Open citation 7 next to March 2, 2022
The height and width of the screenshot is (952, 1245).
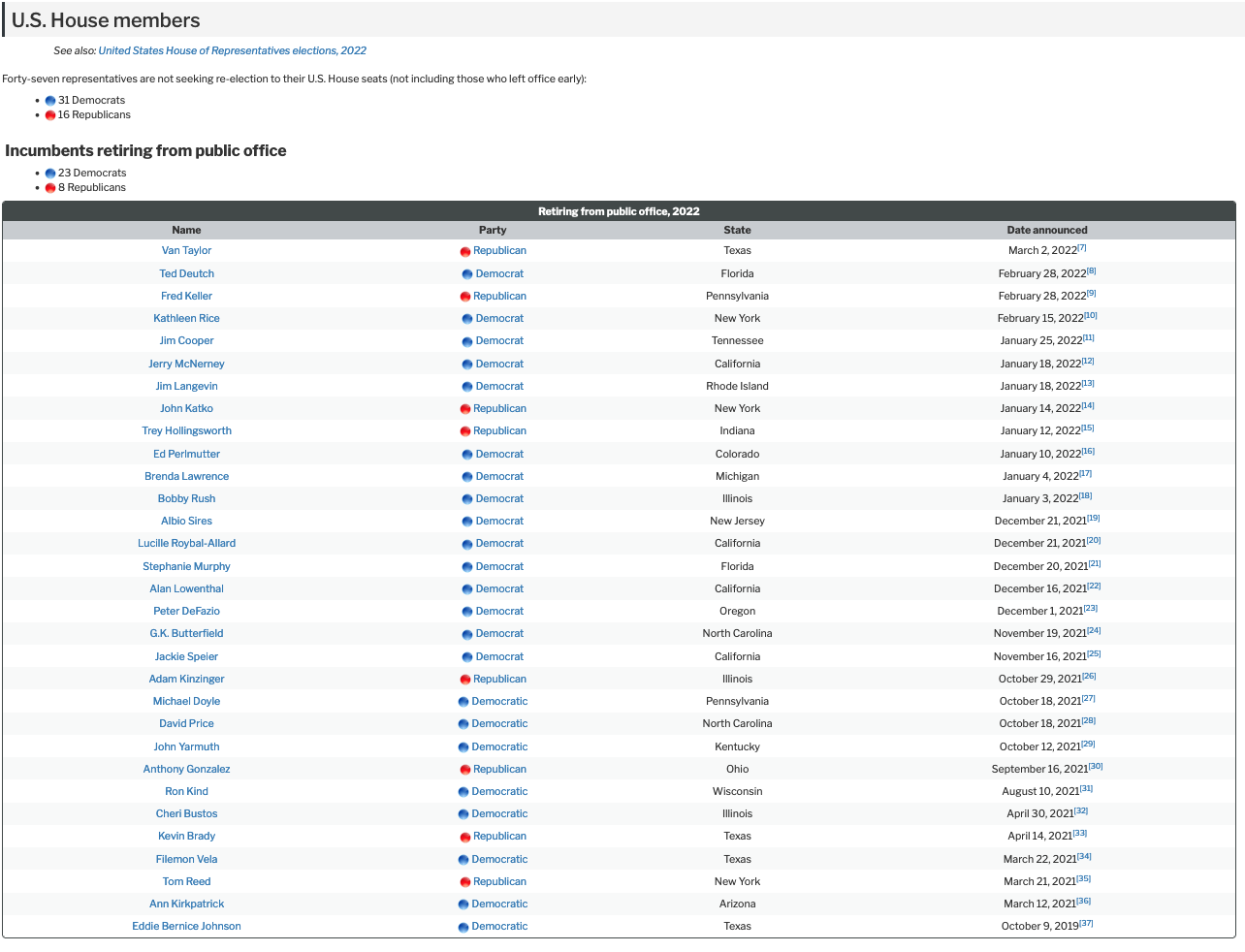pyautogui.click(x=1082, y=248)
